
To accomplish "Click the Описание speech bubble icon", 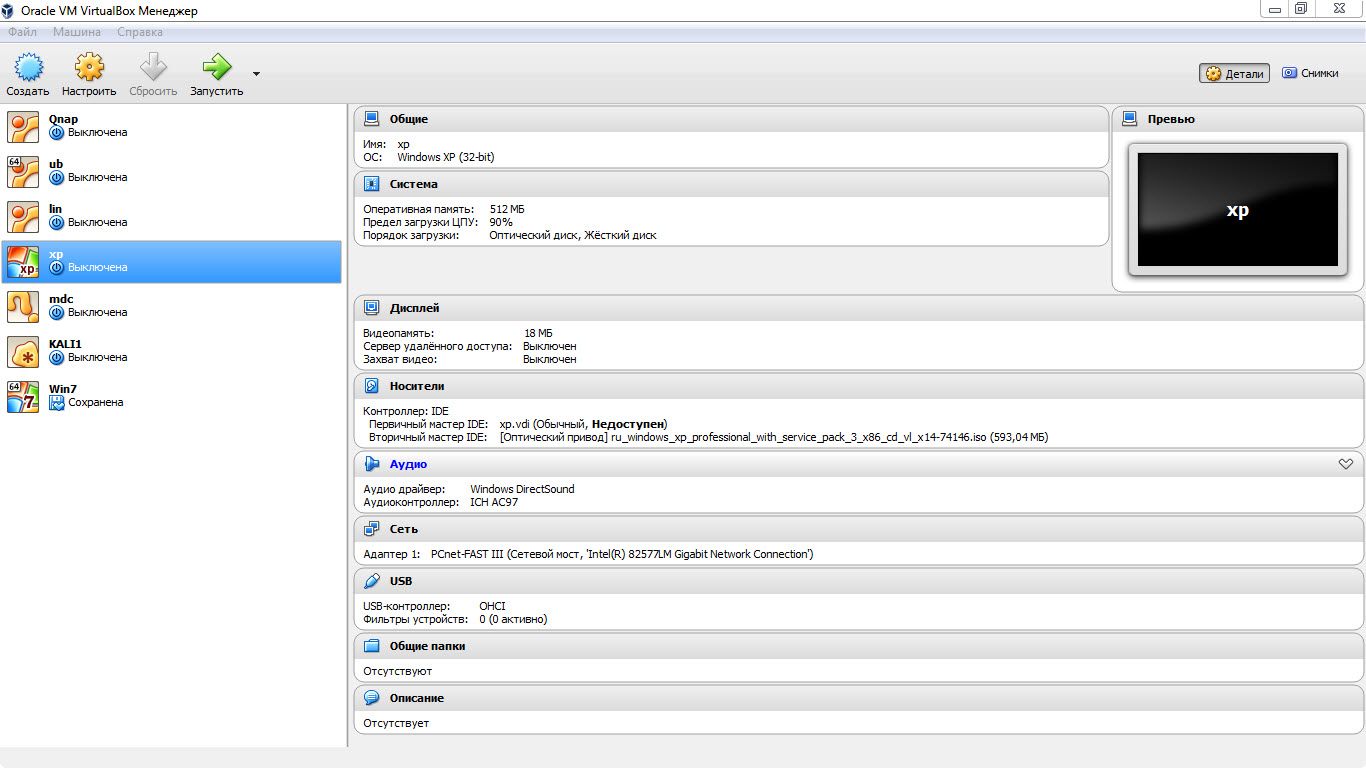I will (x=372, y=698).
